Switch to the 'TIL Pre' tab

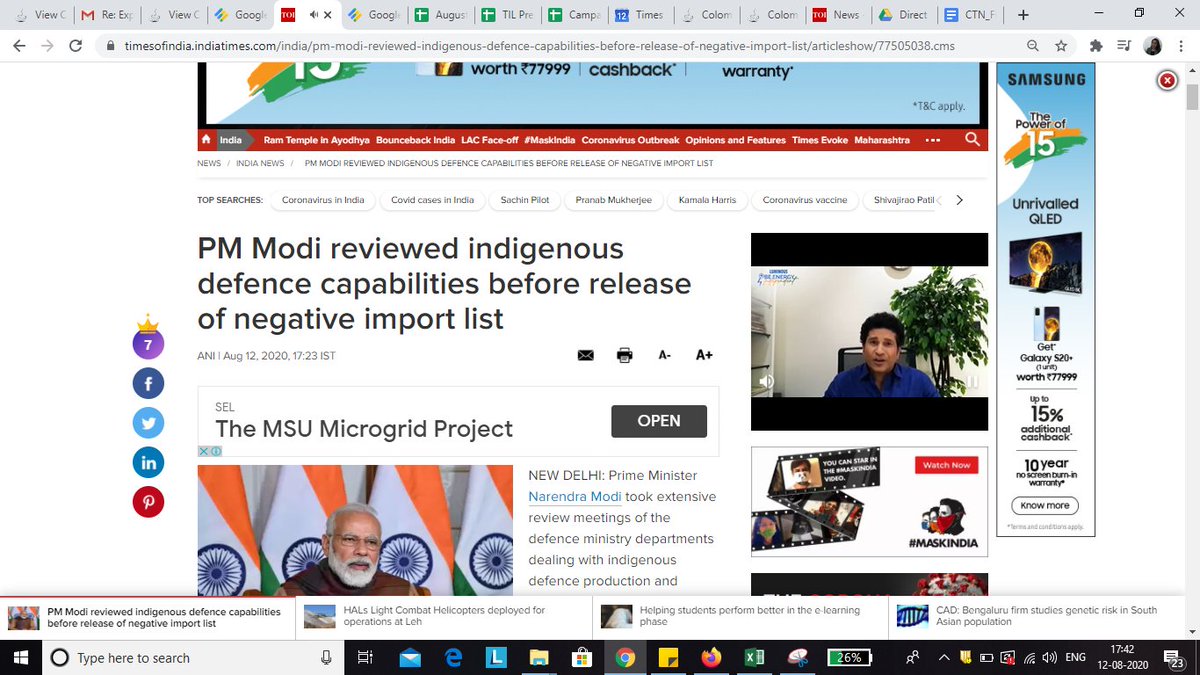[507, 15]
